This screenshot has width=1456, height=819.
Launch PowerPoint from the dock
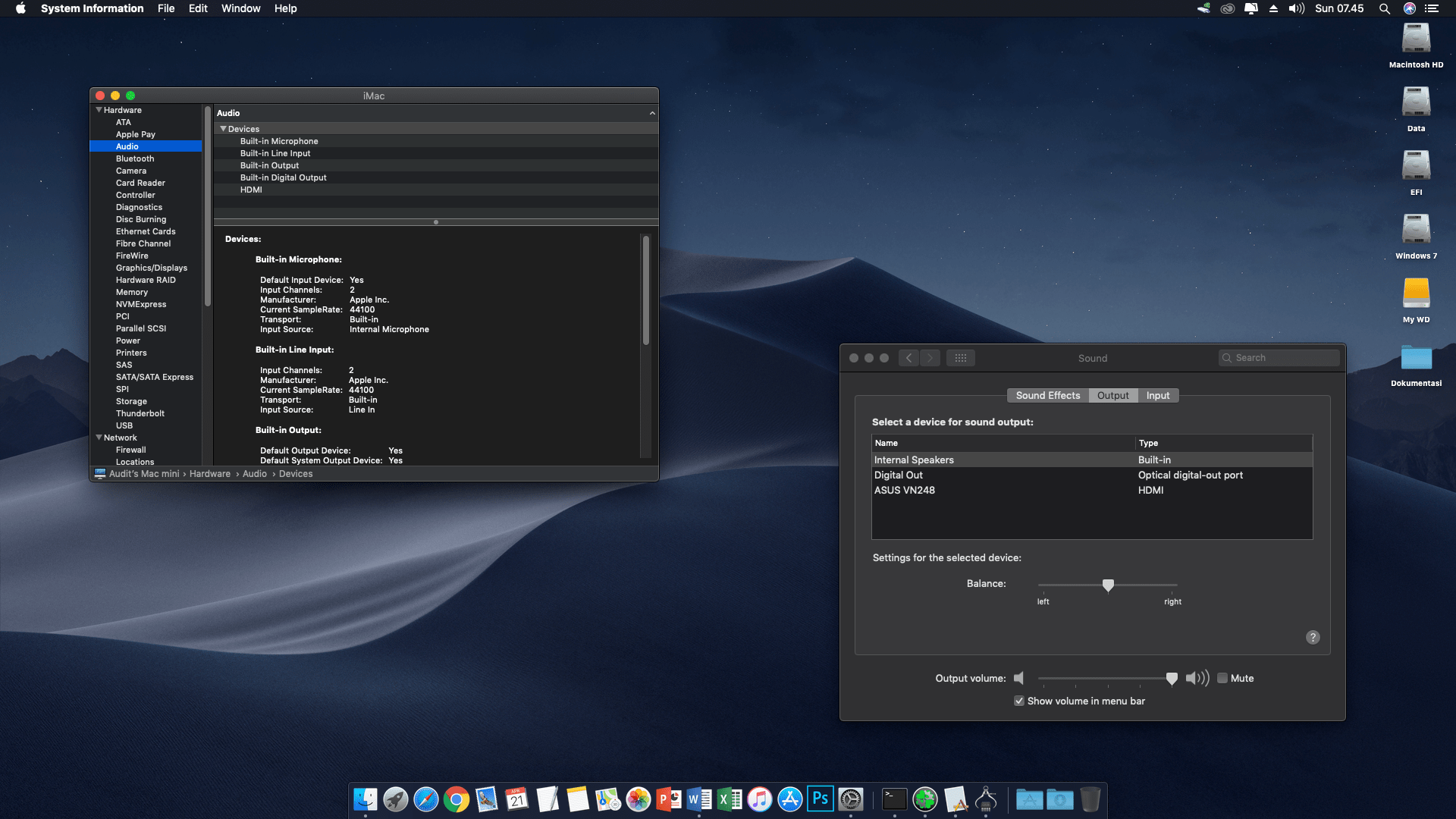669,799
